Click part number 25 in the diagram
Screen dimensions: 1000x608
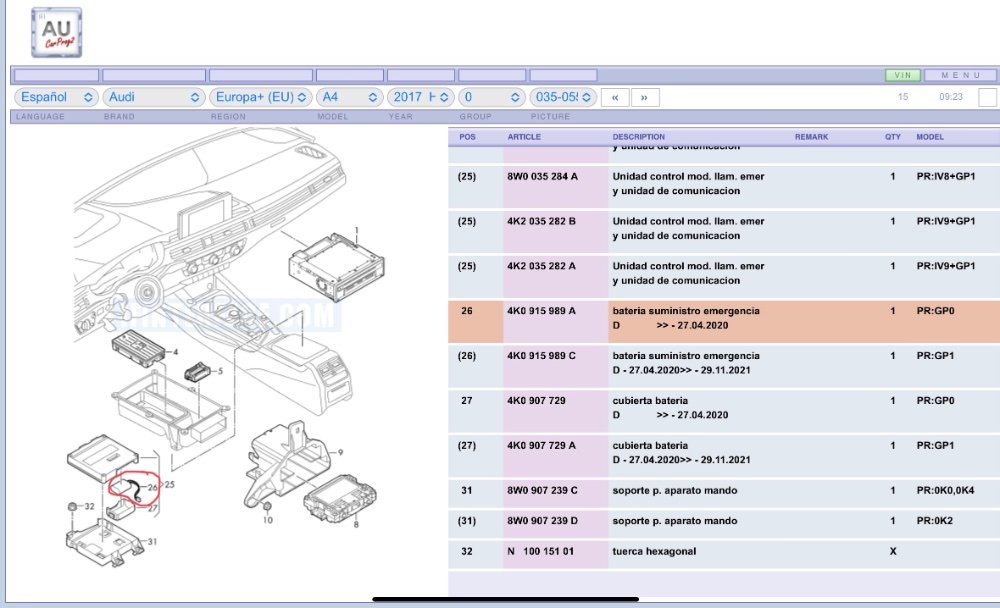(x=170, y=484)
